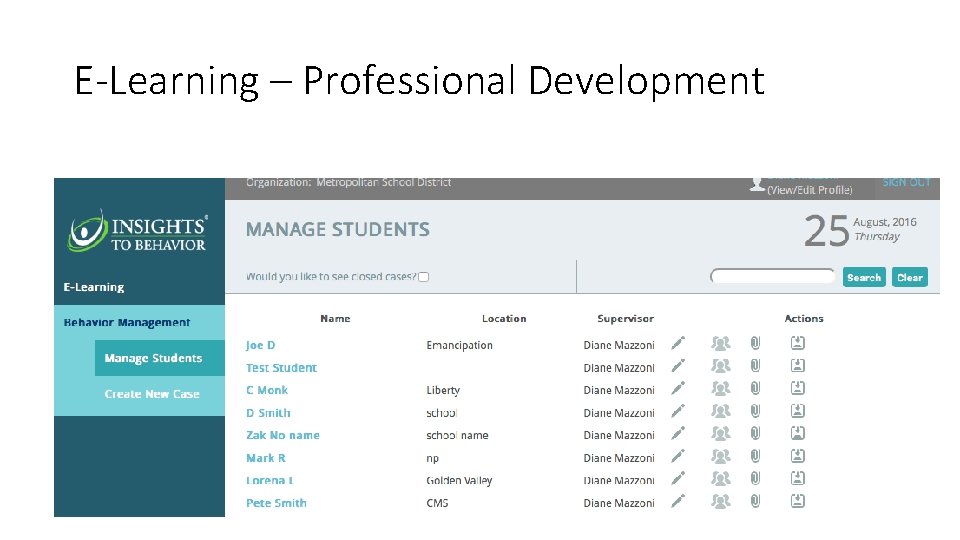Click pencil edit icon for Zak No name
Viewport: 960px width, 540px height.
pyautogui.click(x=678, y=433)
